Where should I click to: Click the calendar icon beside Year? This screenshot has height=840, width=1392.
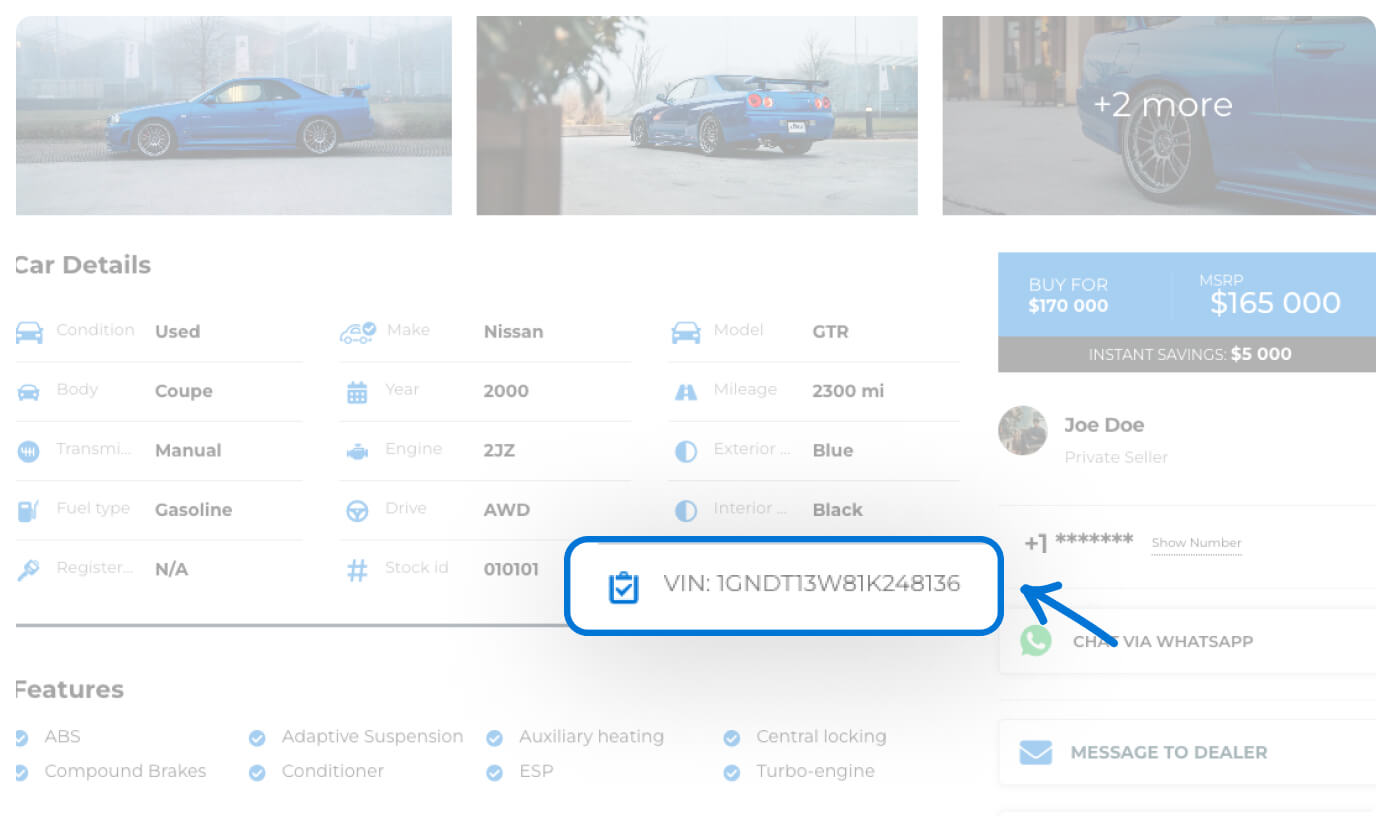357,391
